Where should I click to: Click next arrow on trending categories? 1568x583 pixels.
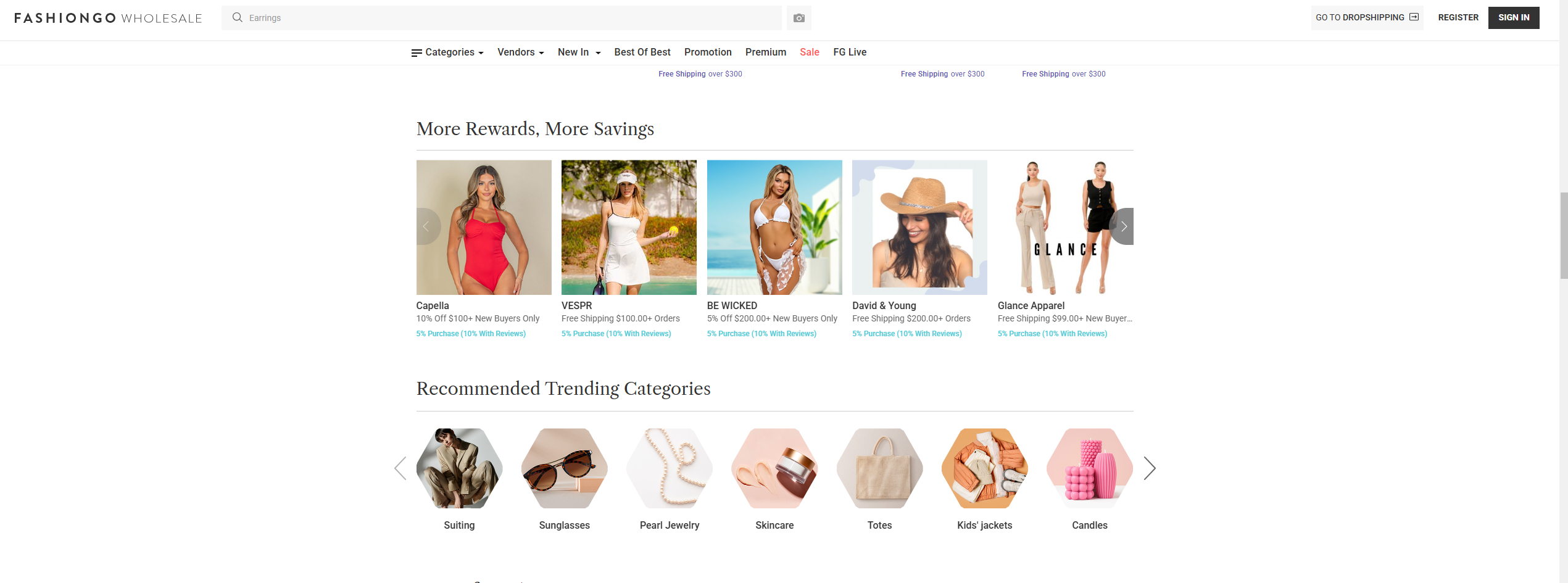[1149, 468]
